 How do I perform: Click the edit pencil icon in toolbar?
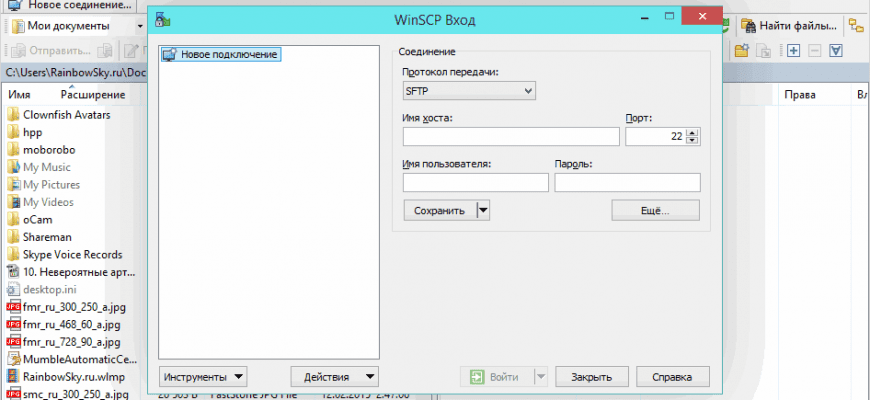click(131, 50)
